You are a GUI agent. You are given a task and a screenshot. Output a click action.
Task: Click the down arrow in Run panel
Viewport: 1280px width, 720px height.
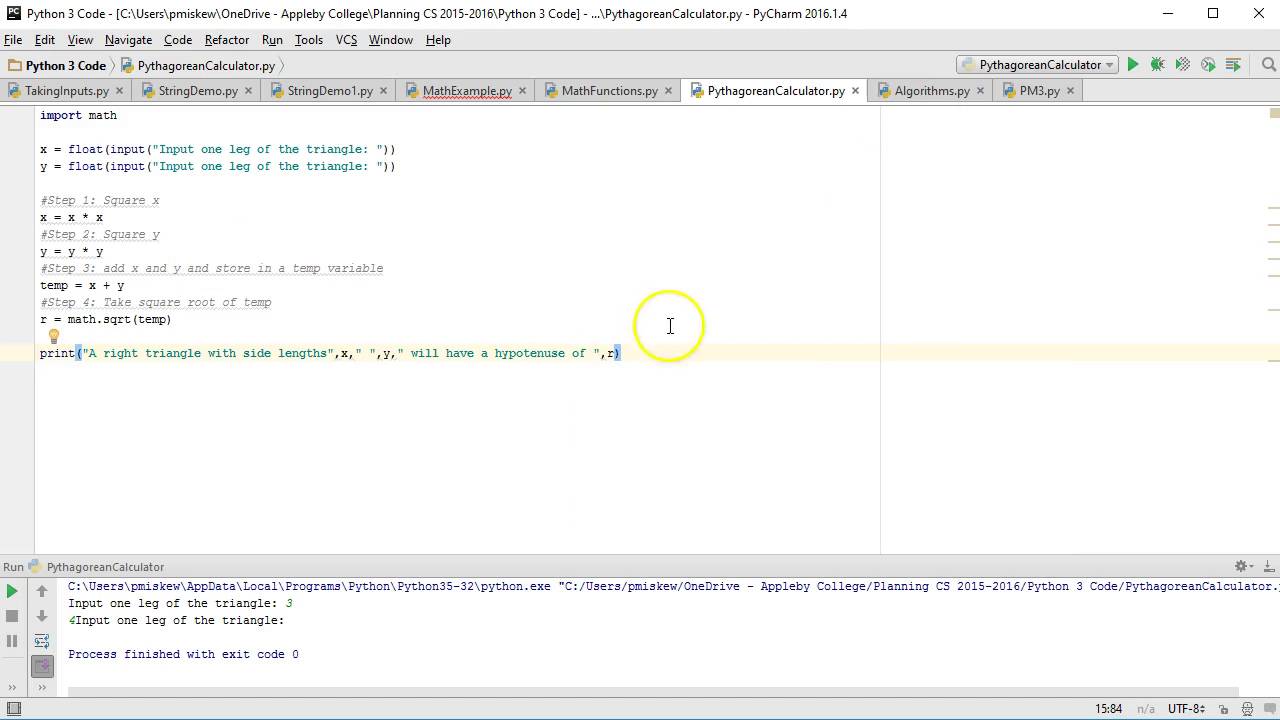point(42,616)
